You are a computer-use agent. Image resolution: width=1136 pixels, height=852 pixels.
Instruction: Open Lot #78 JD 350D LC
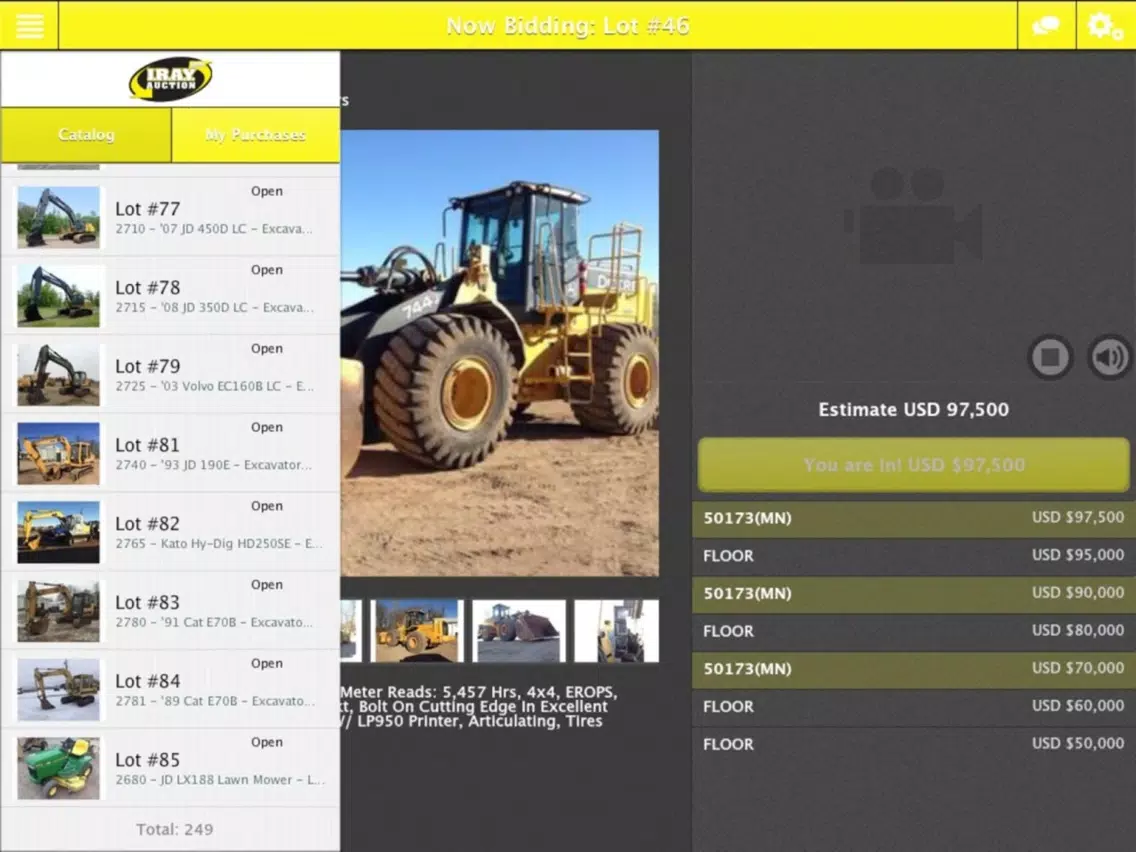click(170, 296)
